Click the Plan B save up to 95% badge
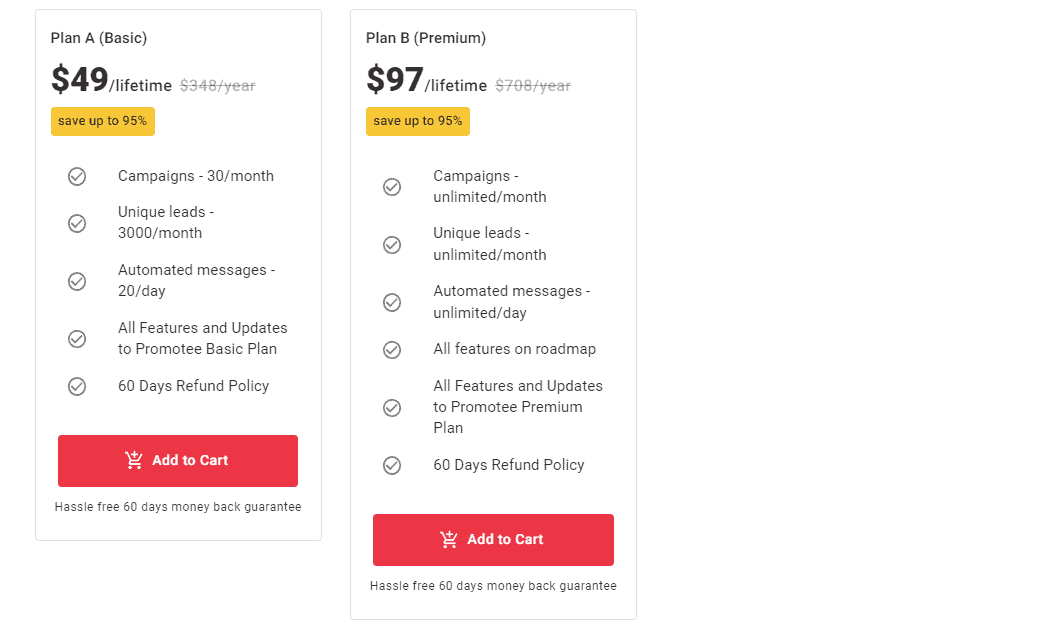The image size is (1045, 623). coord(418,121)
